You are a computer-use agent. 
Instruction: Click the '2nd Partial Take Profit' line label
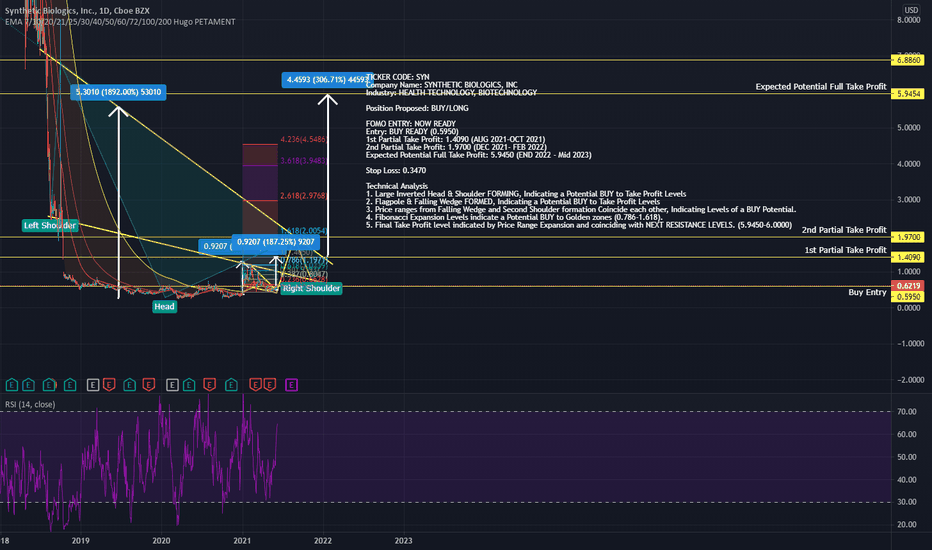pos(844,230)
